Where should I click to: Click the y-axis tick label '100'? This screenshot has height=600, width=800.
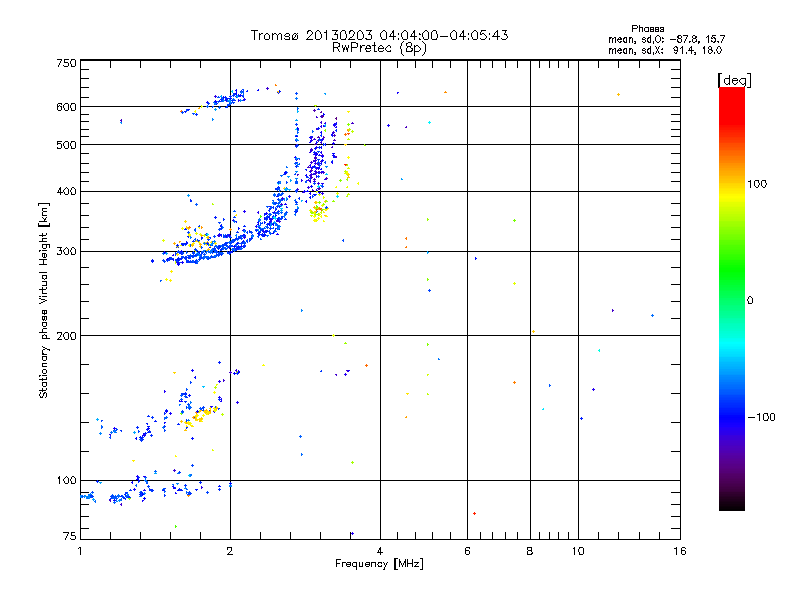[x=66, y=481]
